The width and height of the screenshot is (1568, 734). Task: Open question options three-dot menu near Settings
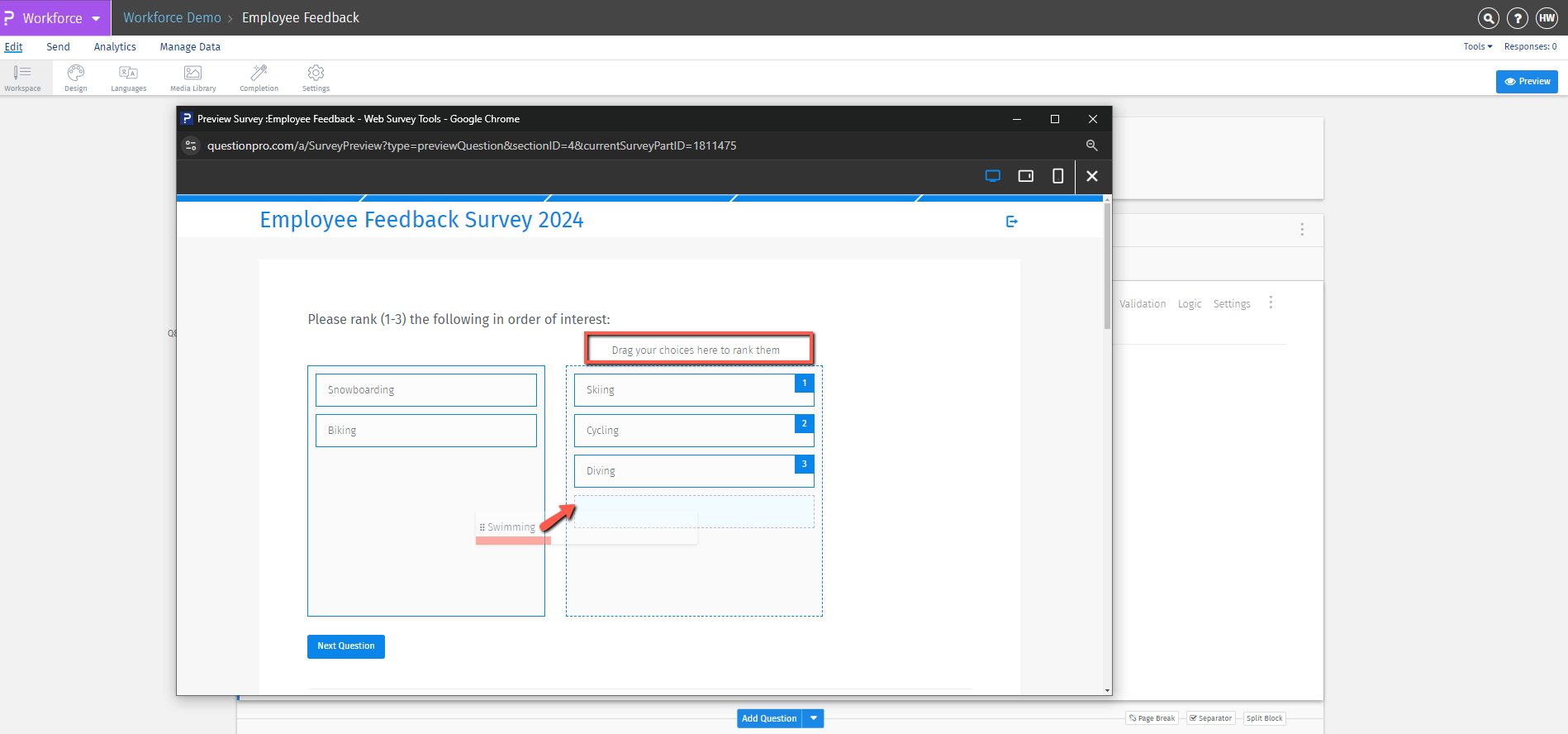pos(1271,303)
